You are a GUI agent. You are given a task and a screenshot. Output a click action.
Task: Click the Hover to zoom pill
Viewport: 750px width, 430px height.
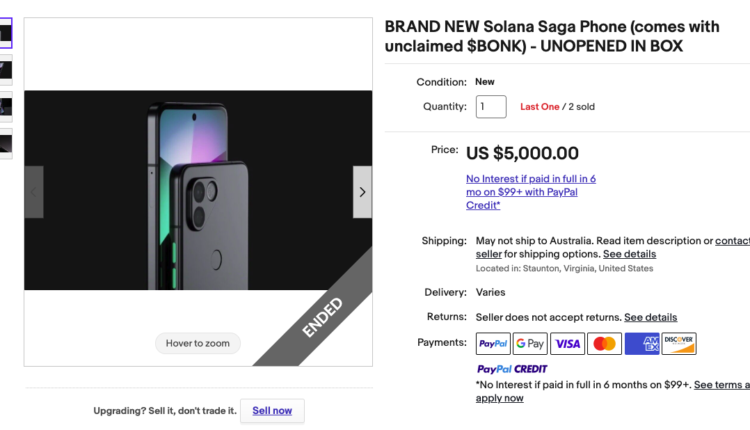pos(198,343)
